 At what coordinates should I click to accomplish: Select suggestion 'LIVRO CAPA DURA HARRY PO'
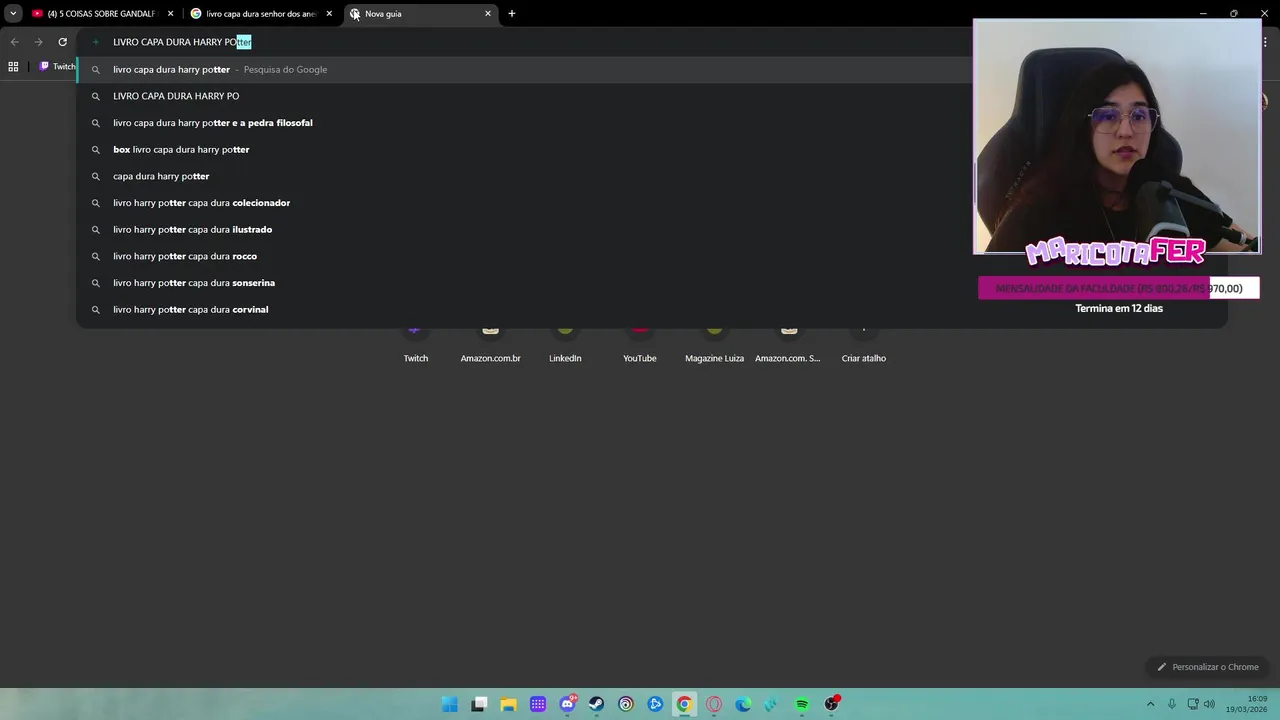click(x=524, y=96)
